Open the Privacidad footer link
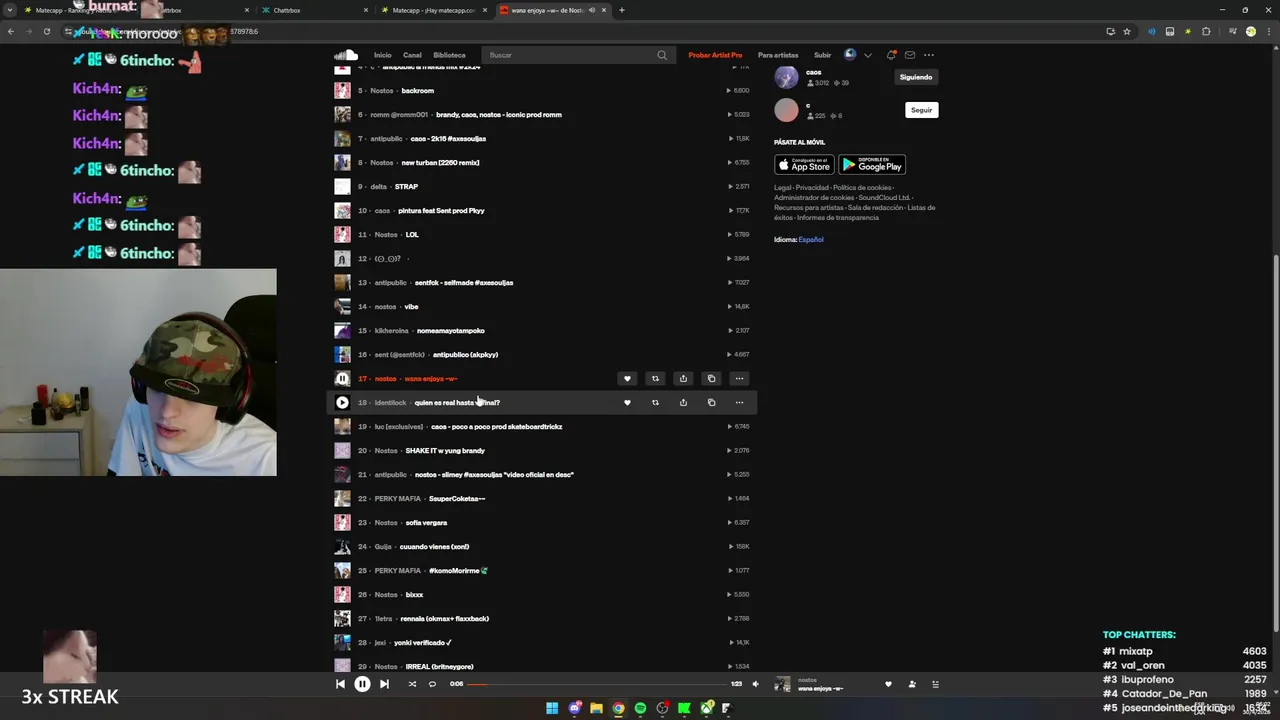The height and width of the screenshot is (720, 1280). tap(812, 188)
